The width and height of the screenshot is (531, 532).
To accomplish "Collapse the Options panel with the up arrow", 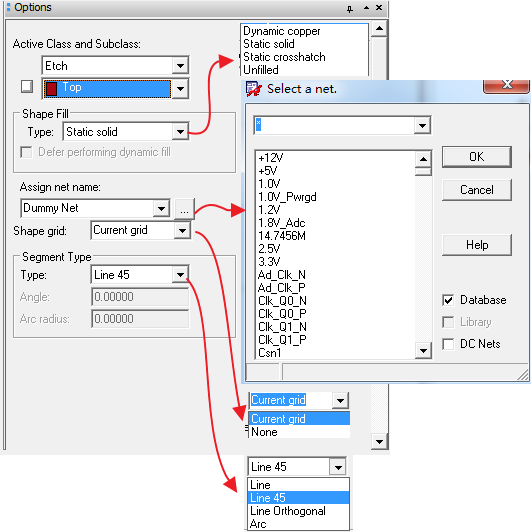I will click(366, 8).
